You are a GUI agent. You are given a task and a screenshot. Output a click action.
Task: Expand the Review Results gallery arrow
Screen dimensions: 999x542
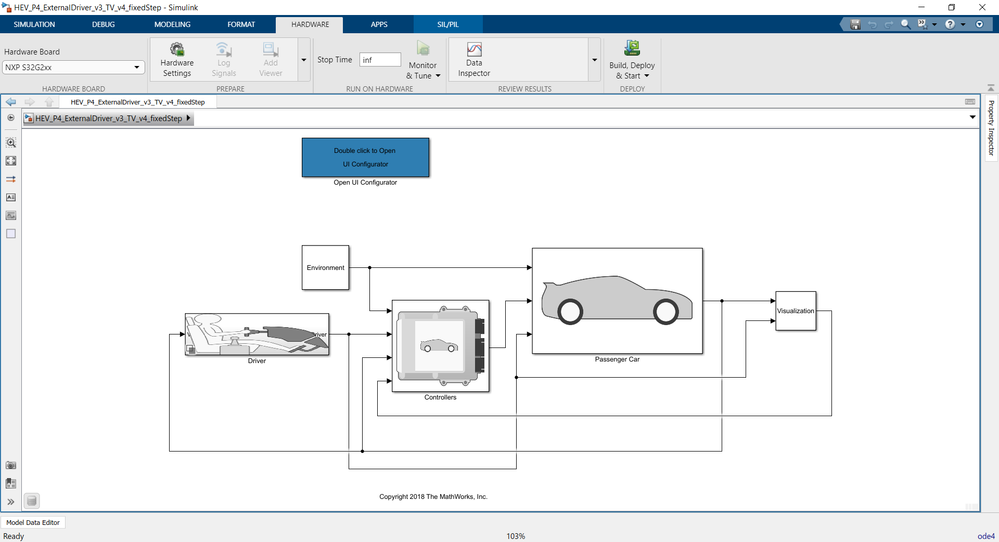click(x=594, y=60)
